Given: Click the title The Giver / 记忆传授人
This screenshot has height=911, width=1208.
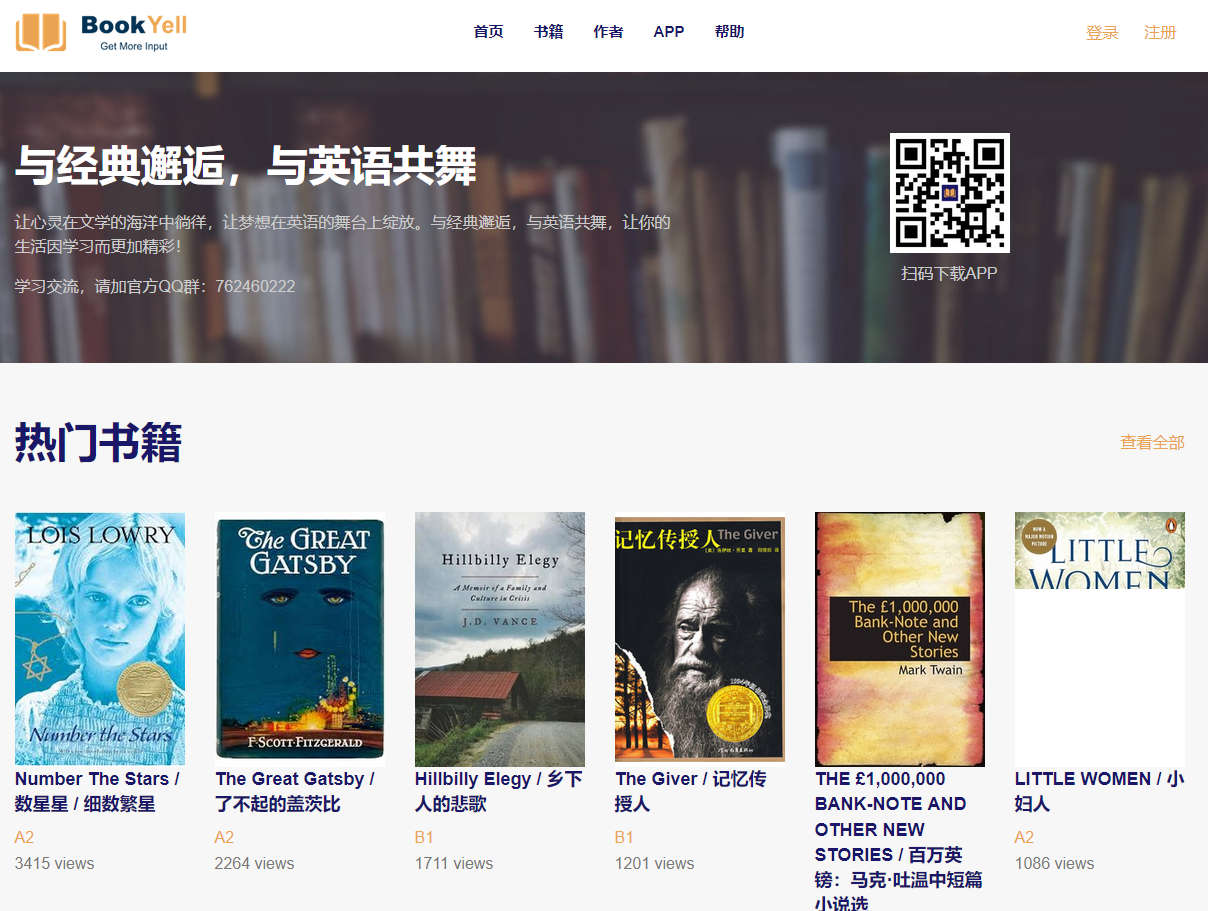Looking at the screenshot, I should point(691,791).
